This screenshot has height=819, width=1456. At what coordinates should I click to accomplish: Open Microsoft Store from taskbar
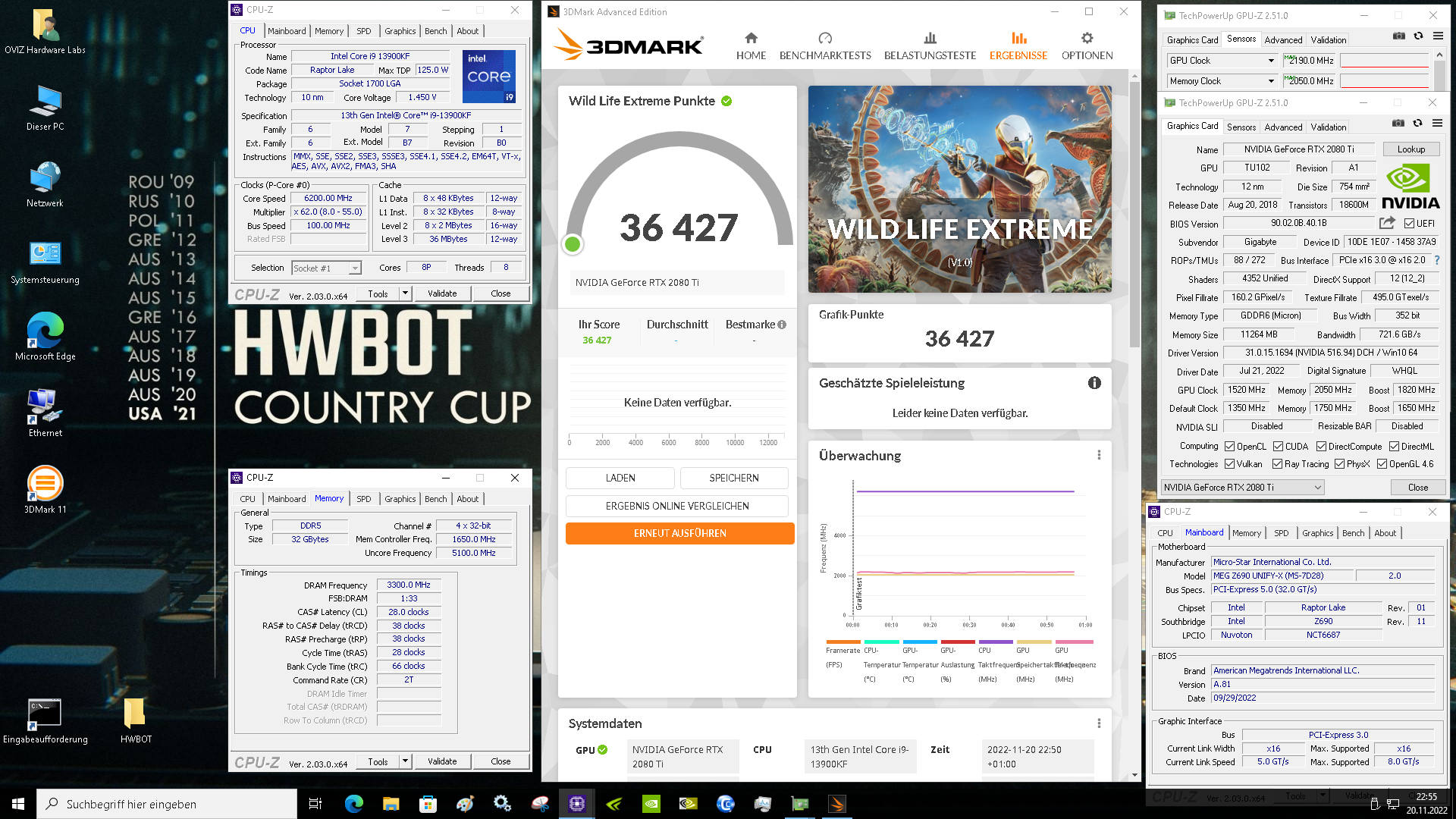428,804
